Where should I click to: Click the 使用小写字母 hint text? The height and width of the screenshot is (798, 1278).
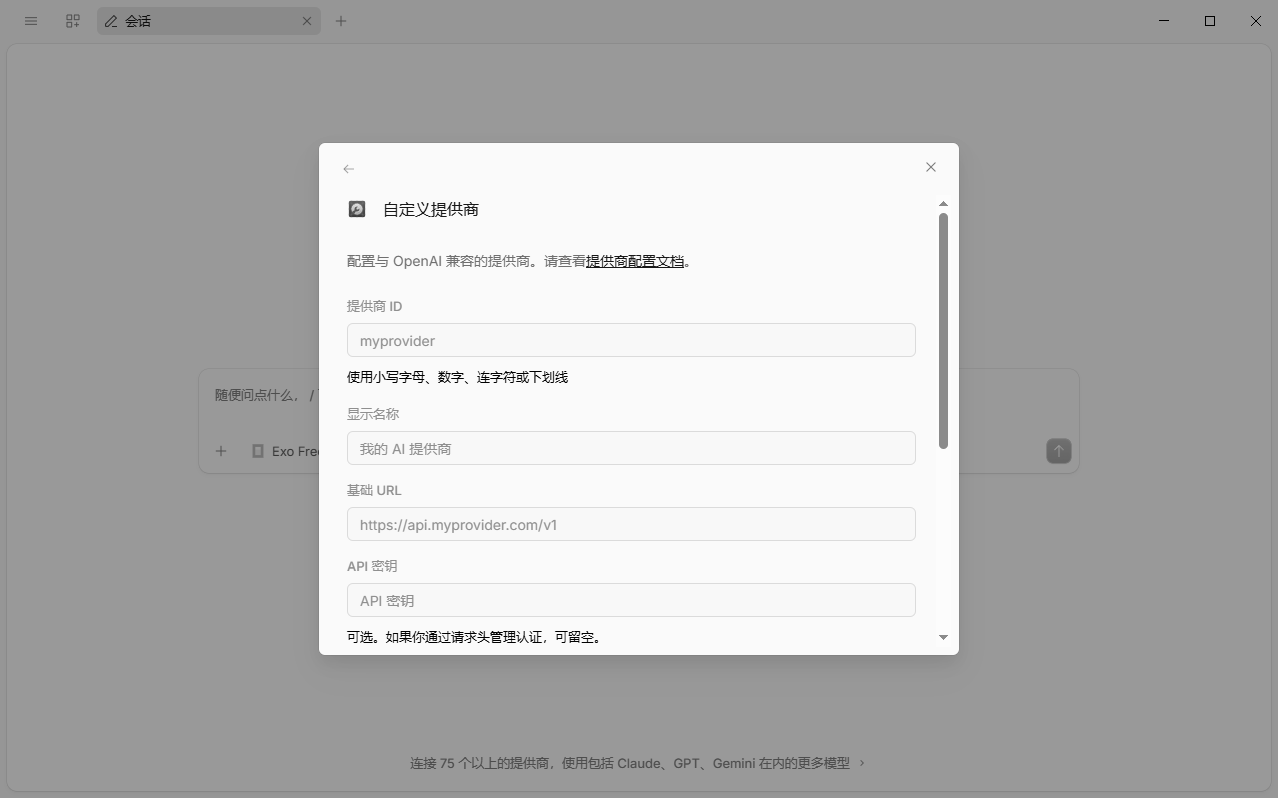pyautogui.click(x=457, y=377)
